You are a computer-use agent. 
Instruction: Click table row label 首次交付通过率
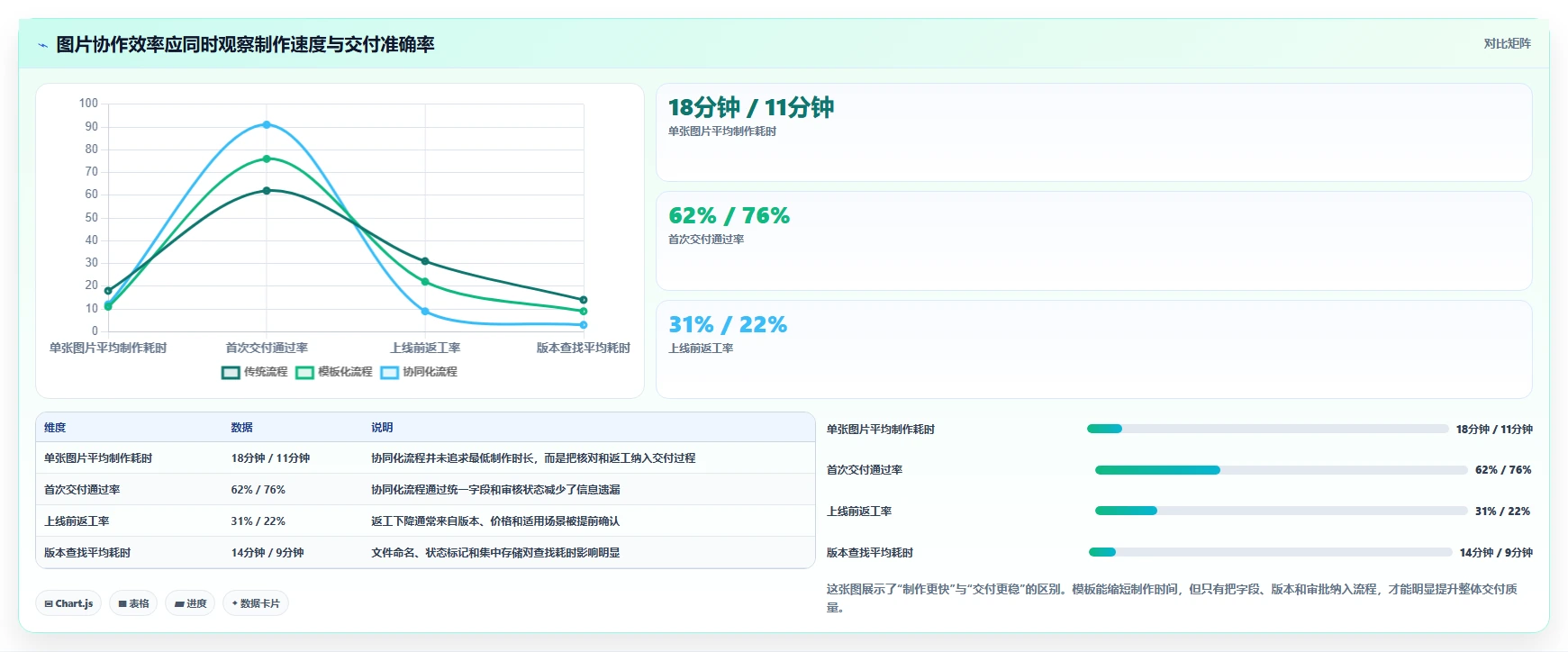(x=82, y=490)
